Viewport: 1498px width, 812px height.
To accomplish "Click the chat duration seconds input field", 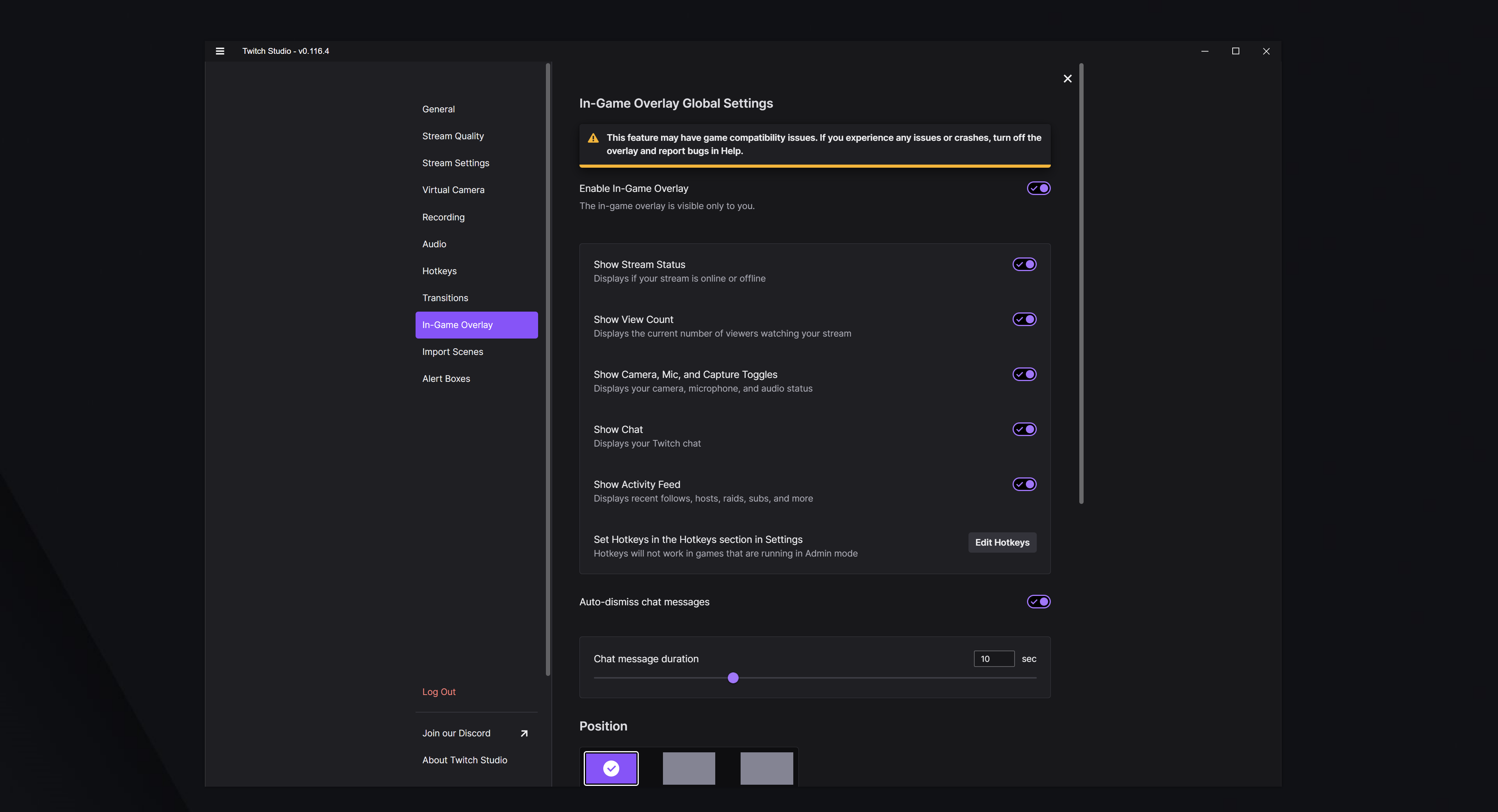I will pyautogui.click(x=994, y=659).
